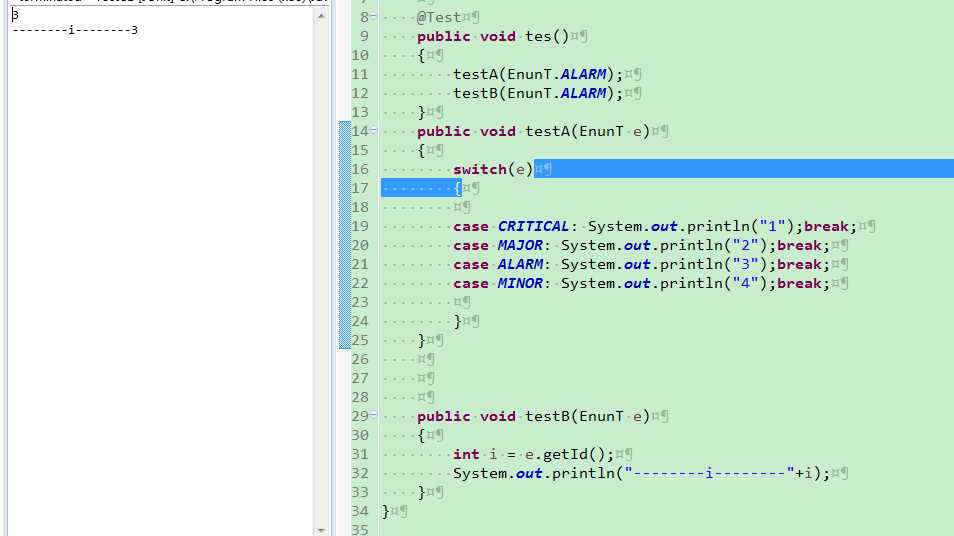Click line number 31 in the gutter
Image resolution: width=954 pixels, height=536 pixels.
(x=360, y=454)
